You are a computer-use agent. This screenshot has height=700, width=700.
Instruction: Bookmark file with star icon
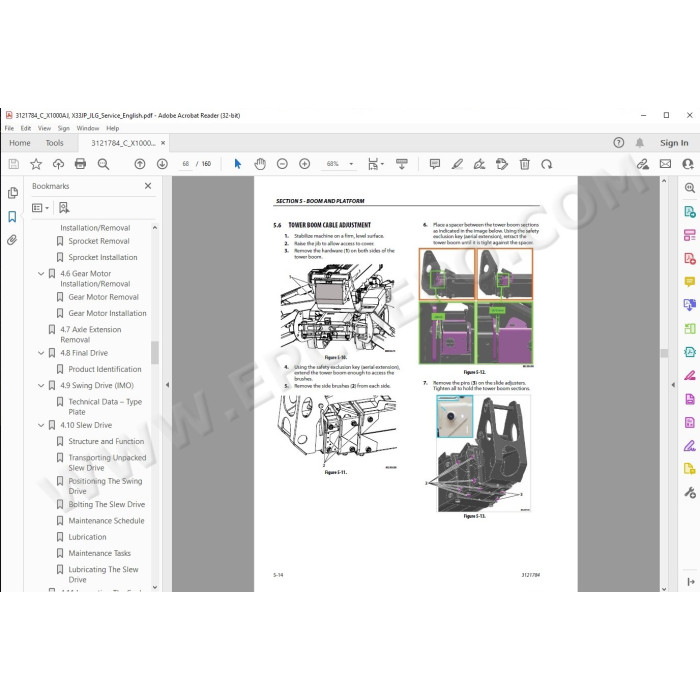[36, 164]
